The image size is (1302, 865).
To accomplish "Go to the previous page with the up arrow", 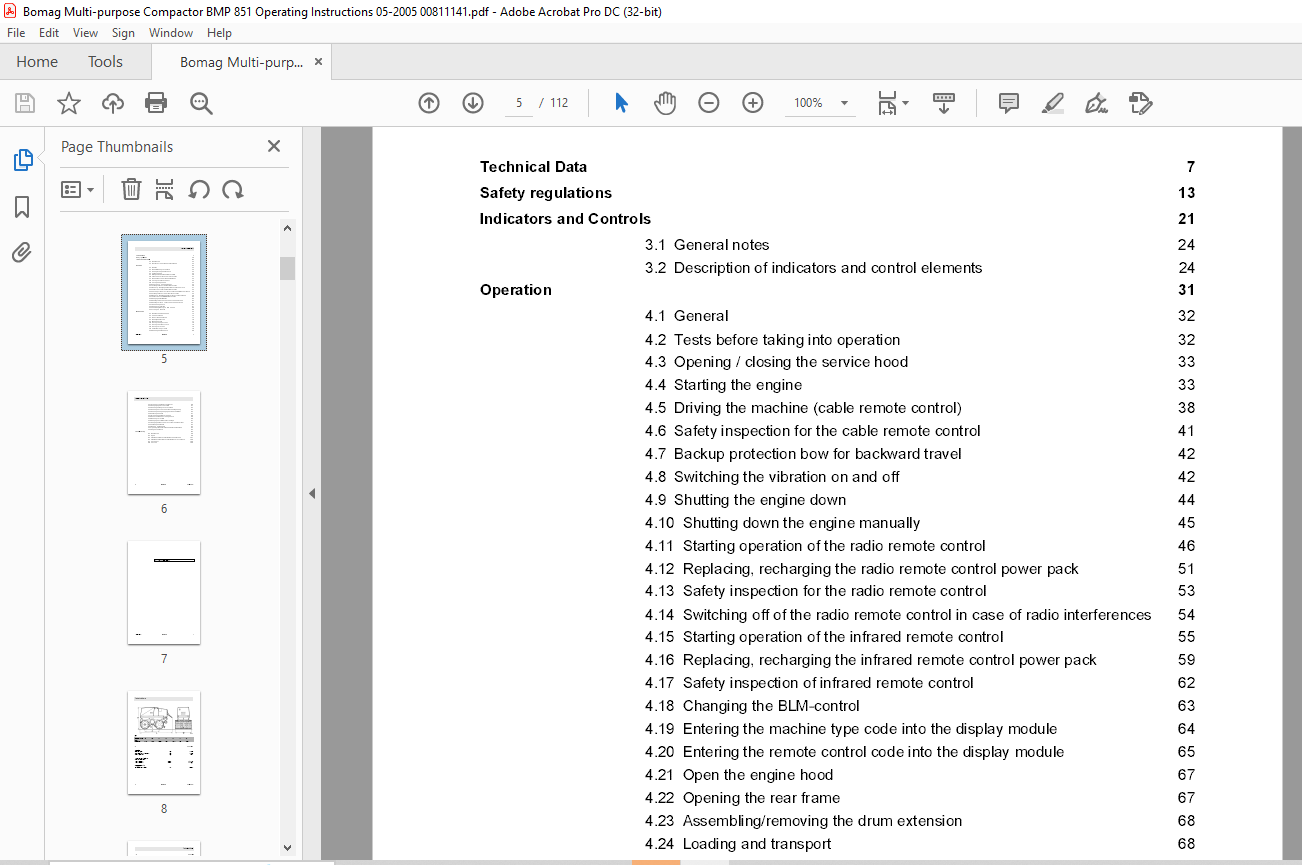I will click(429, 103).
